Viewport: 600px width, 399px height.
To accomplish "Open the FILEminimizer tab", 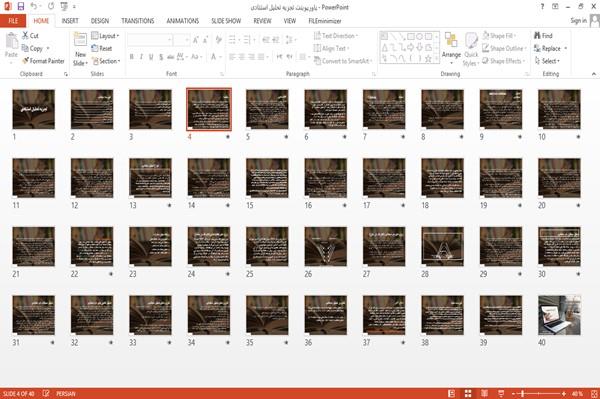I will (x=325, y=21).
